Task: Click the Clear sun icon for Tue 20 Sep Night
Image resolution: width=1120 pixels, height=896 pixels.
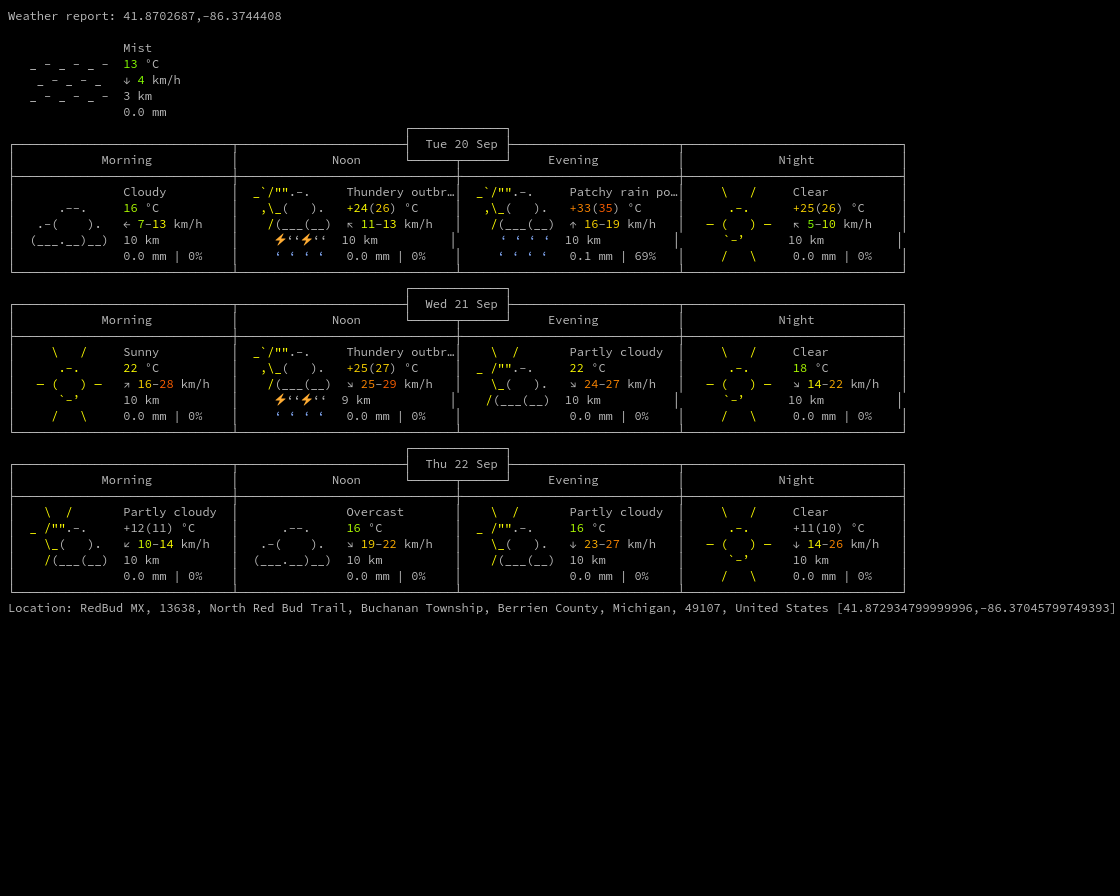Action: [739, 224]
